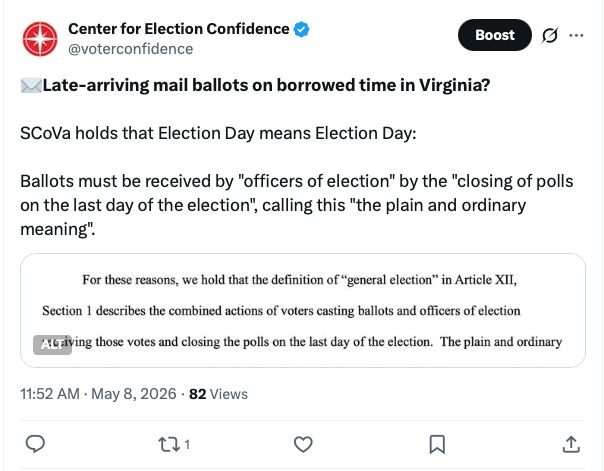Click the 11:52 AM · May 8, 2026 timestamp
604x471 pixels.
tap(98, 394)
